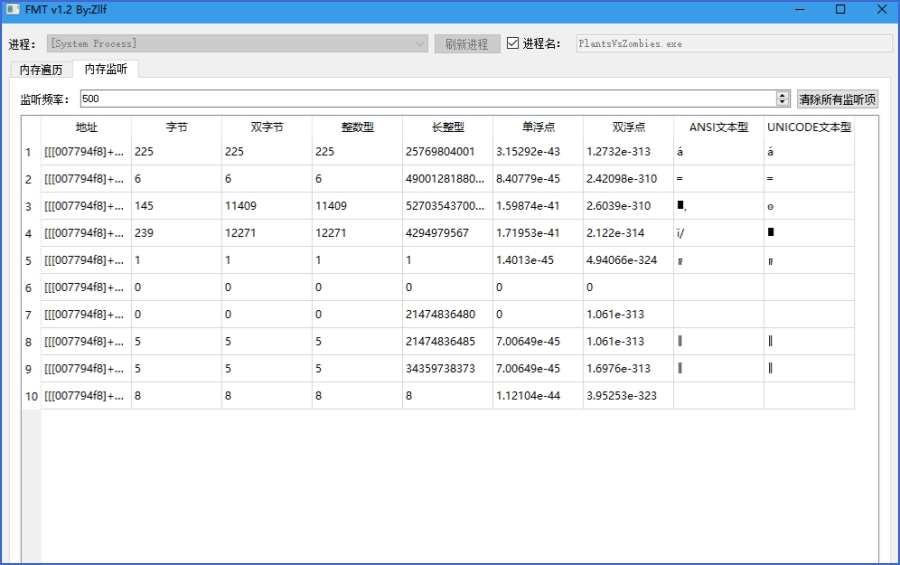Click double float value 3.95253e-323
The height and width of the screenshot is (565, 900).
point(629,396)
